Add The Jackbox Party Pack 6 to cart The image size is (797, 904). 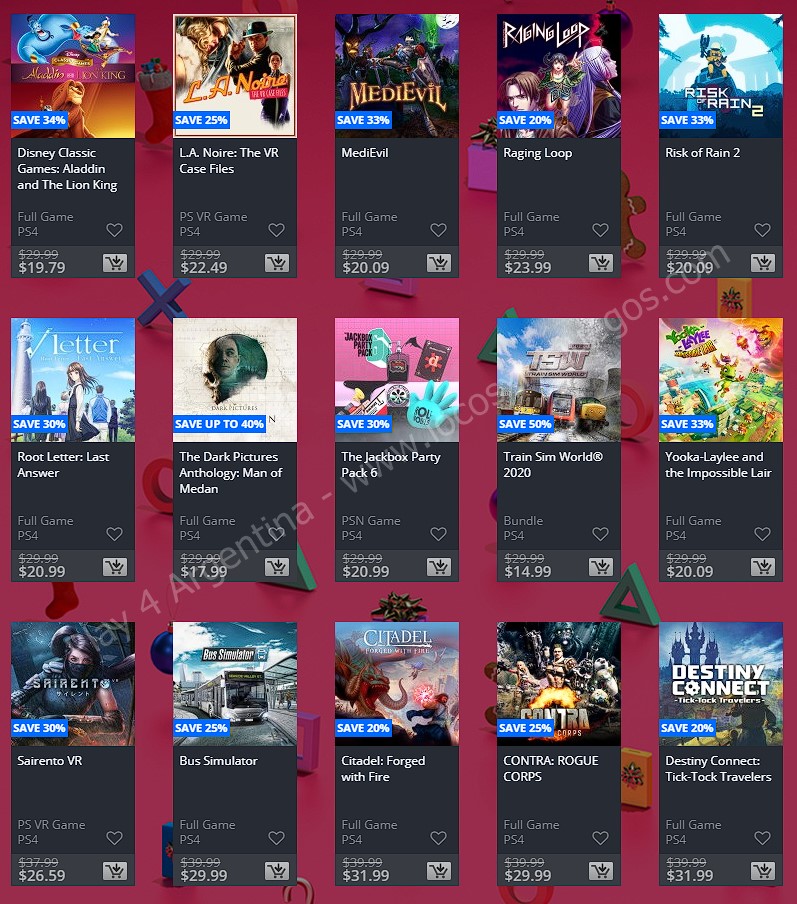[x=439, y=567]
